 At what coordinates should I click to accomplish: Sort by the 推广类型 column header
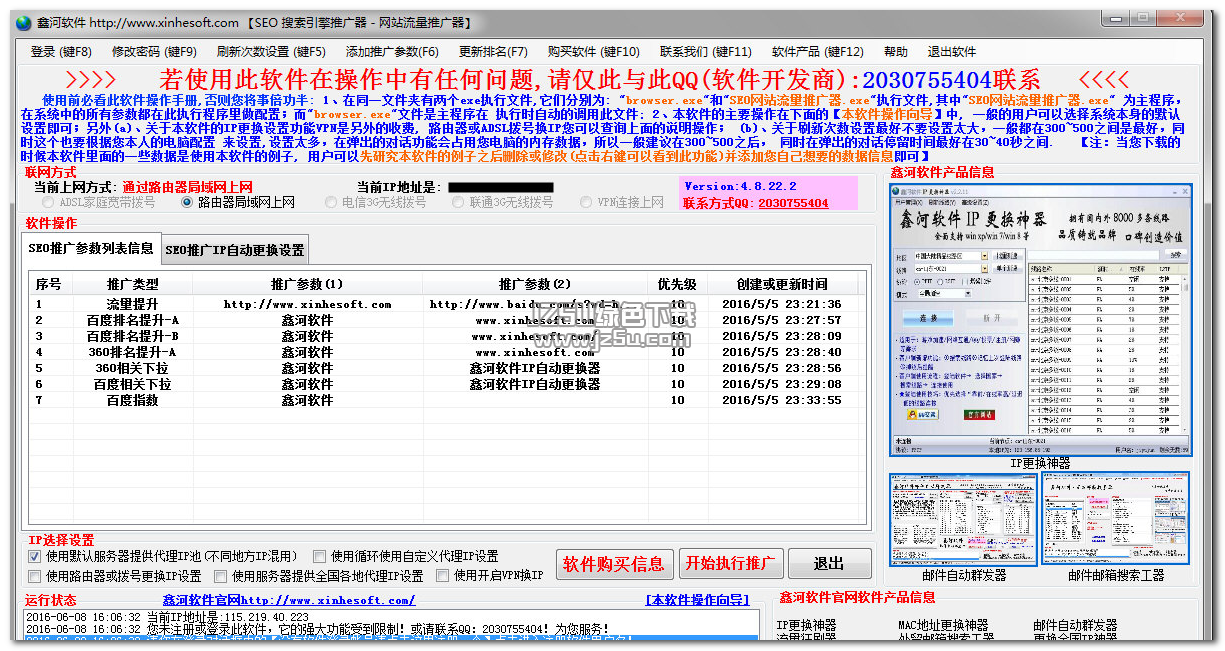[133, 284]
